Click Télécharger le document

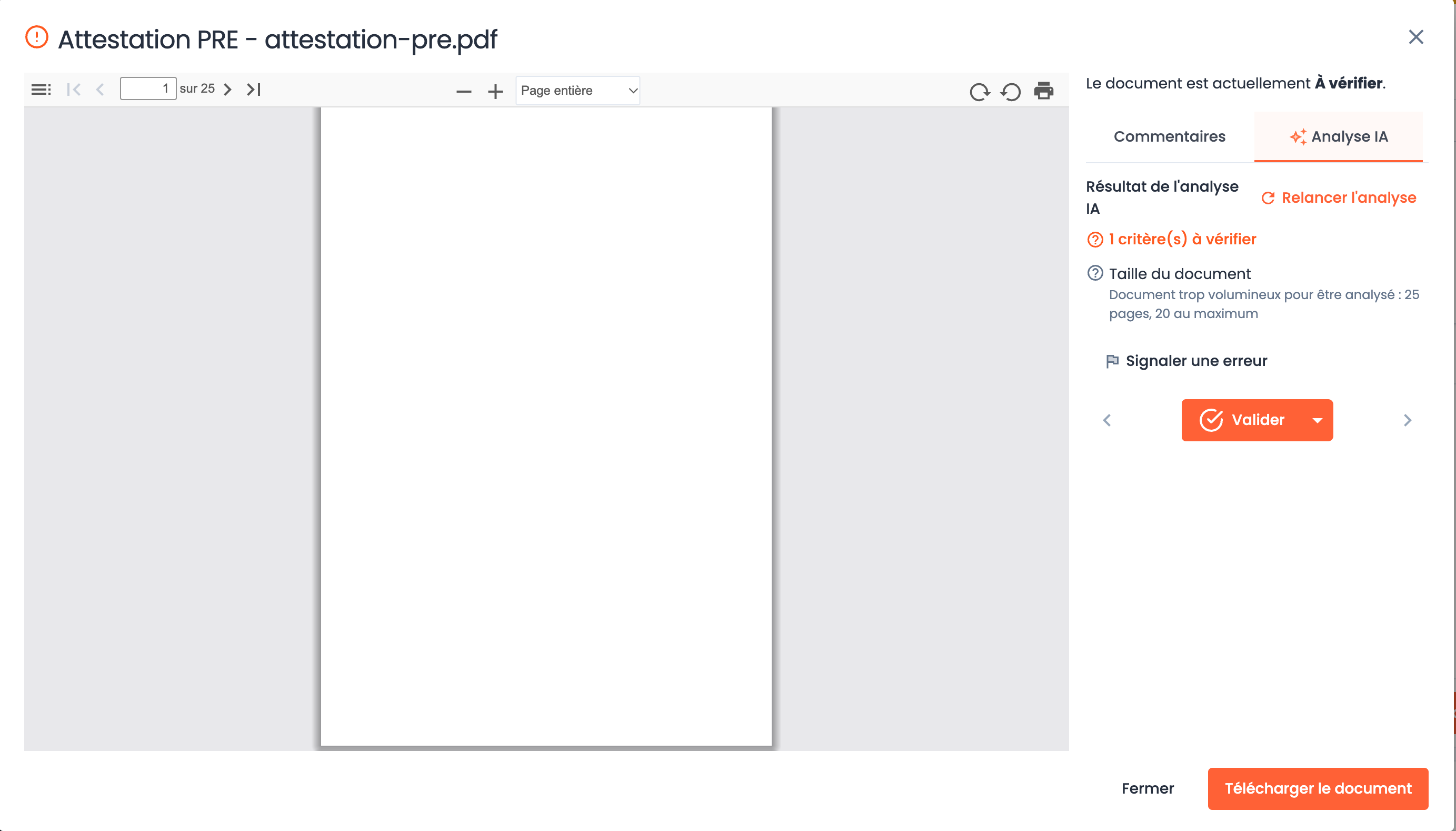point(1318,789)
